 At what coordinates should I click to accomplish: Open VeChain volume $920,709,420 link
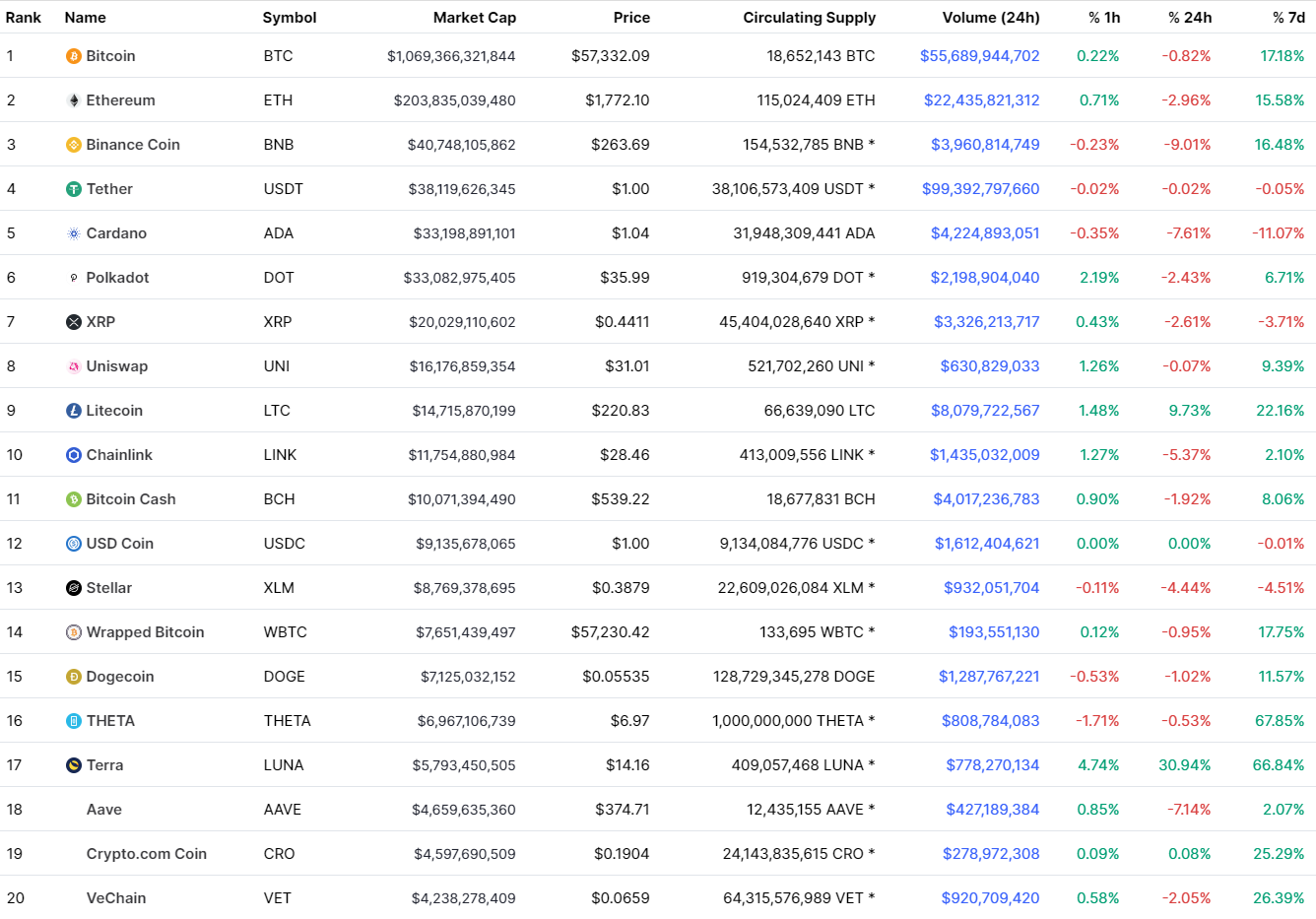coord(991,898)
